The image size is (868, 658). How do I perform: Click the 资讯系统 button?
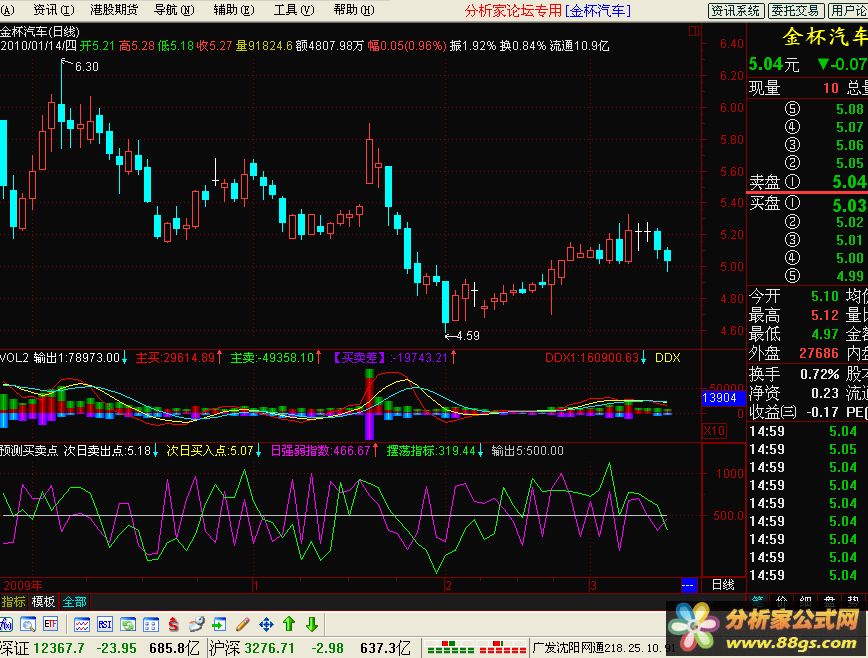pos(736,11)
